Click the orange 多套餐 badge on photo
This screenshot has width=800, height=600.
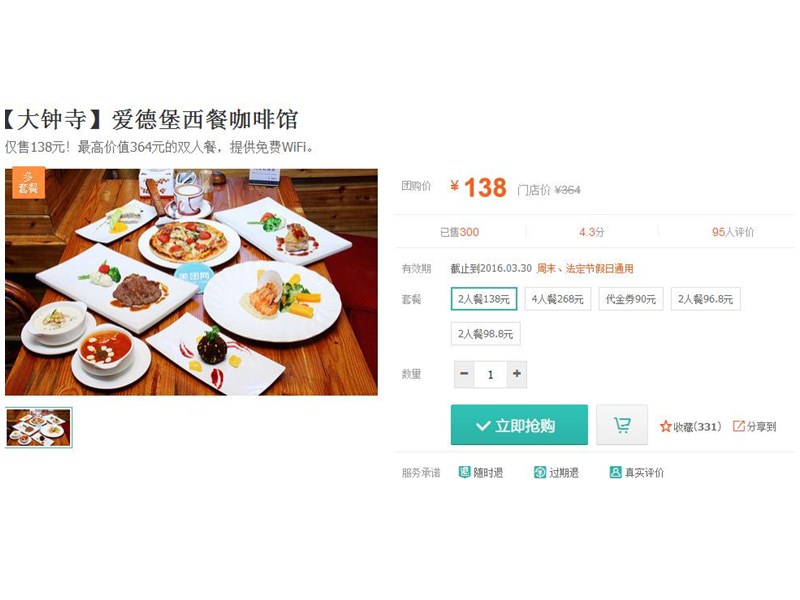[29, 183]
